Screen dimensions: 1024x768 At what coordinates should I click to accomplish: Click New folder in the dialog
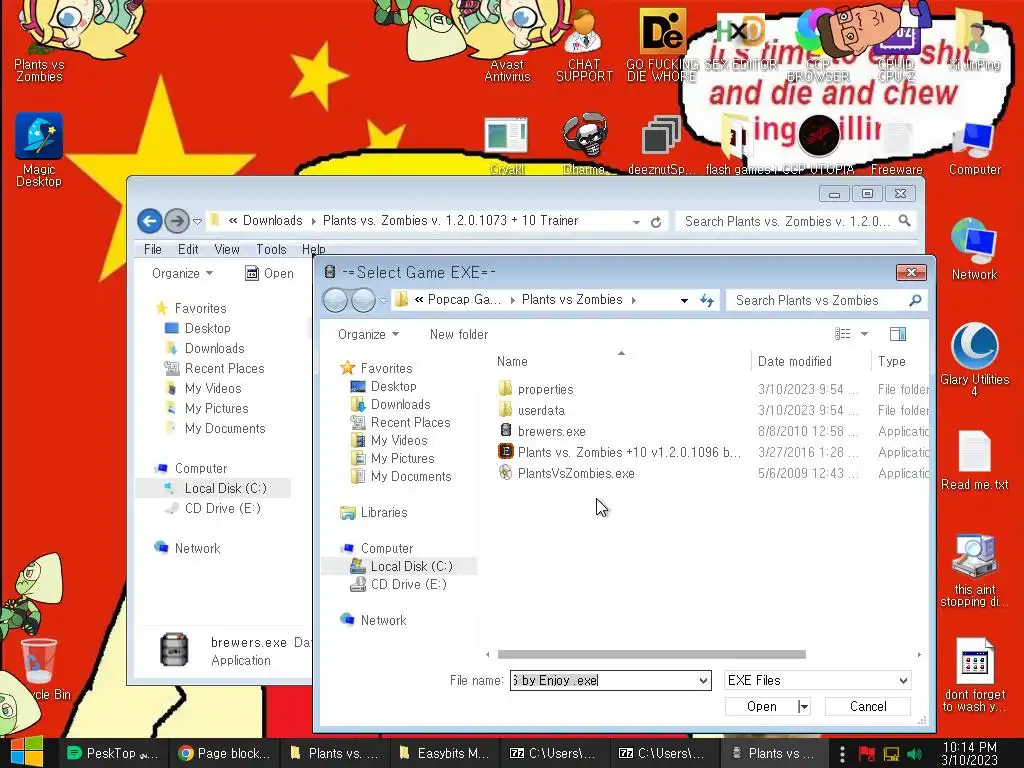(458, 334)
